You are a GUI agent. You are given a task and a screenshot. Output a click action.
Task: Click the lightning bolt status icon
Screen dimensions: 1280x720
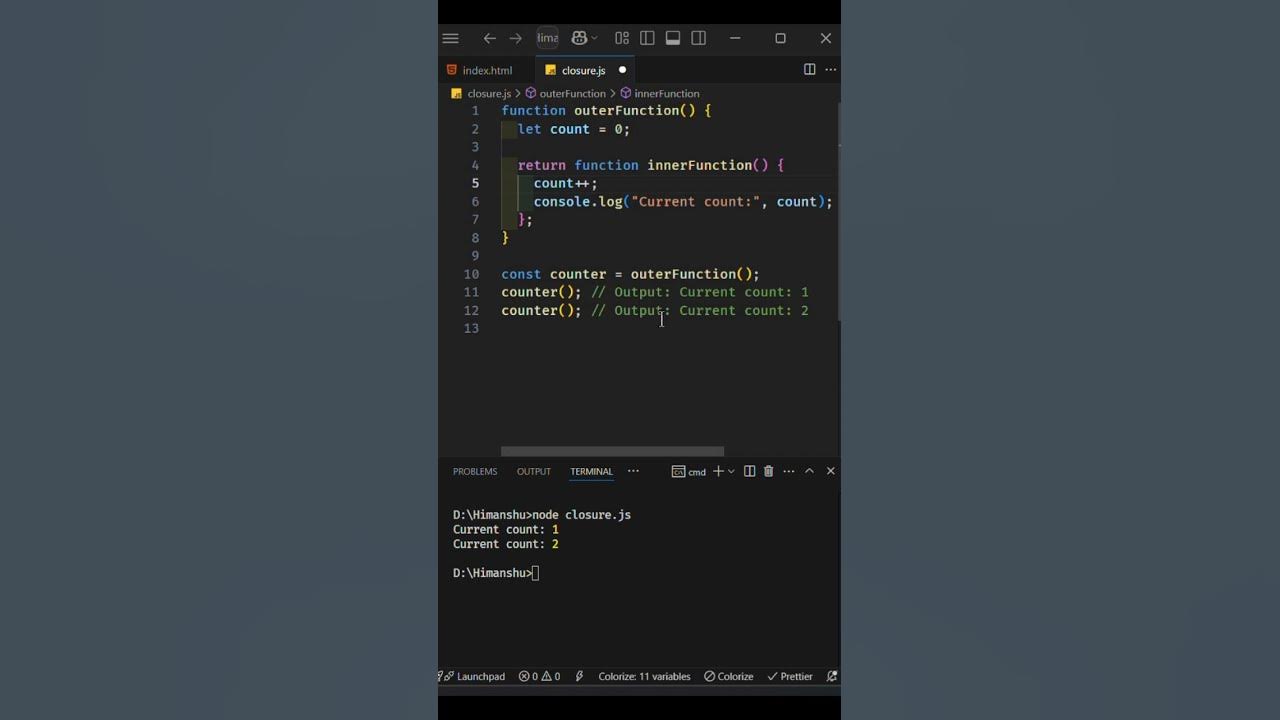[x=579, y=676]
